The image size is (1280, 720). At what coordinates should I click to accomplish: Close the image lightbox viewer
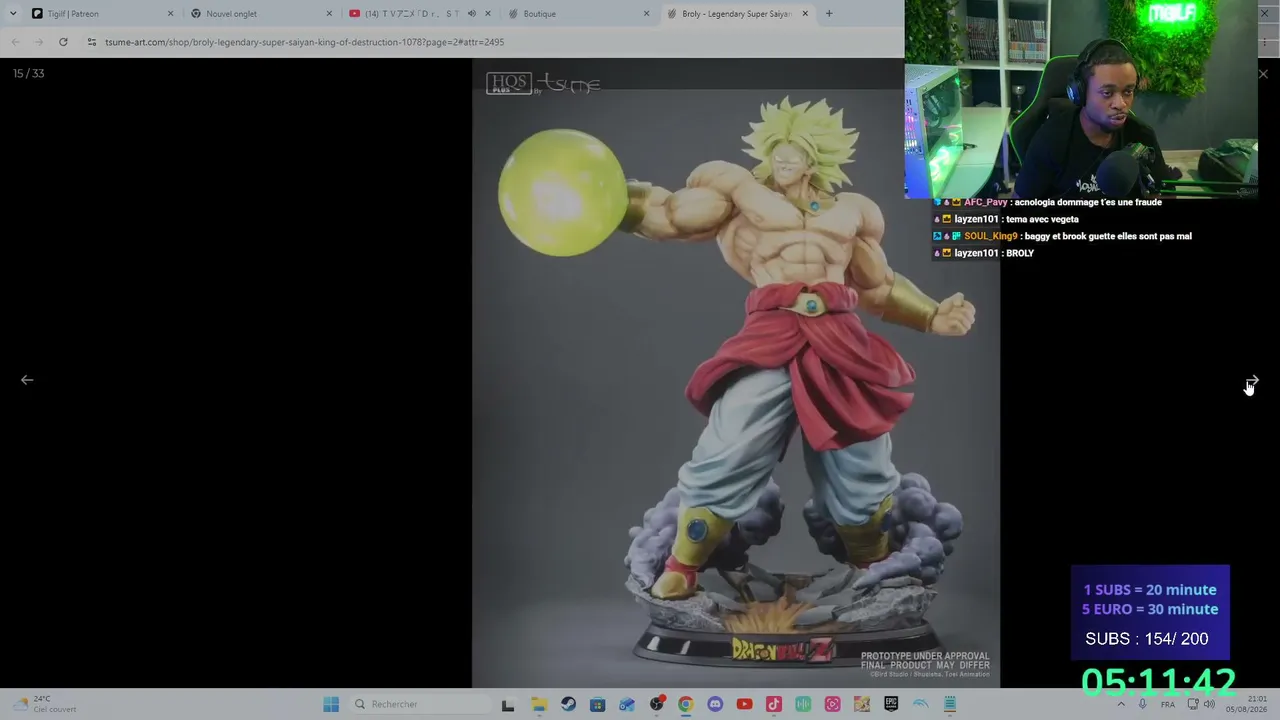(1263, 74)
